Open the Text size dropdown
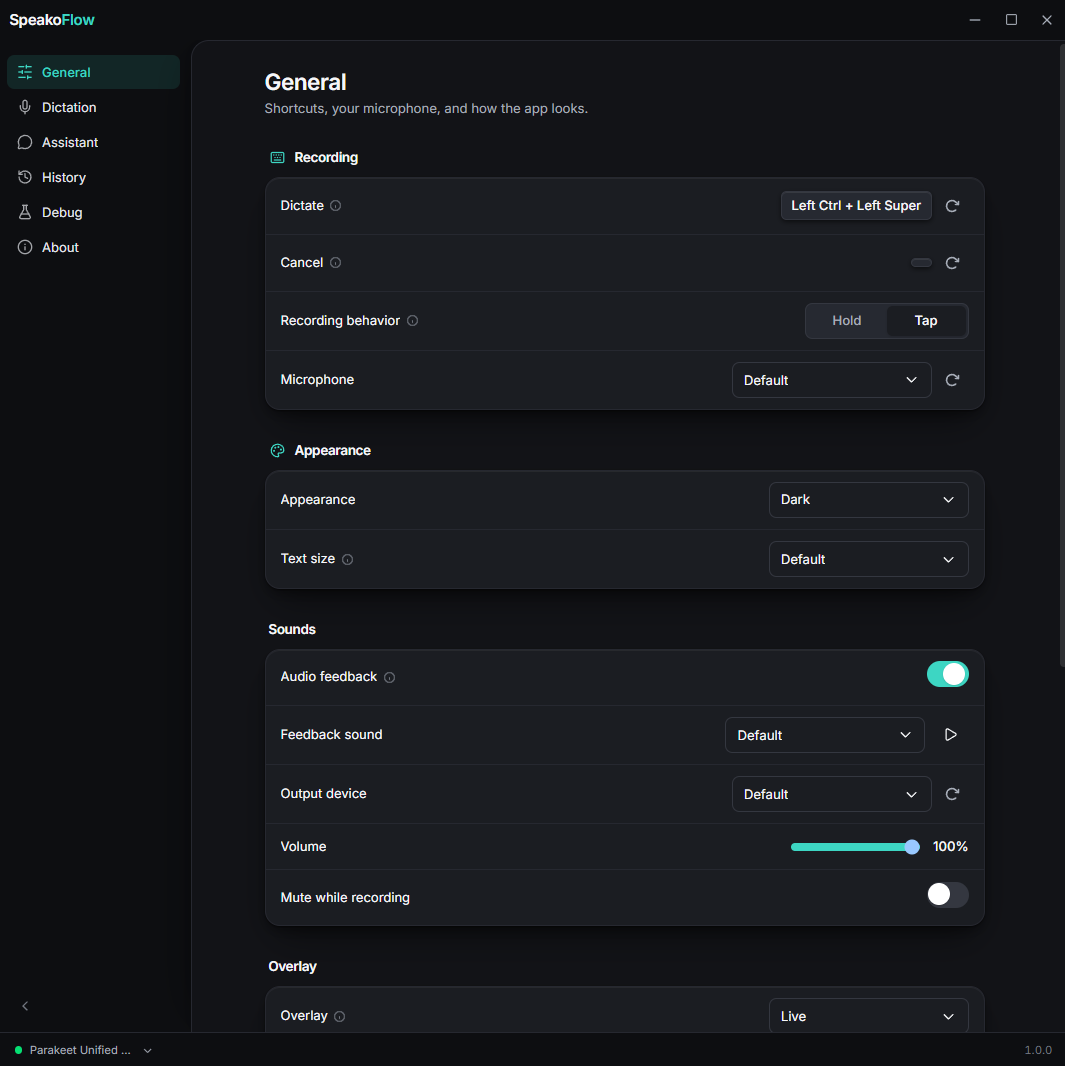1065x1066 pixels. coord(868,560)
